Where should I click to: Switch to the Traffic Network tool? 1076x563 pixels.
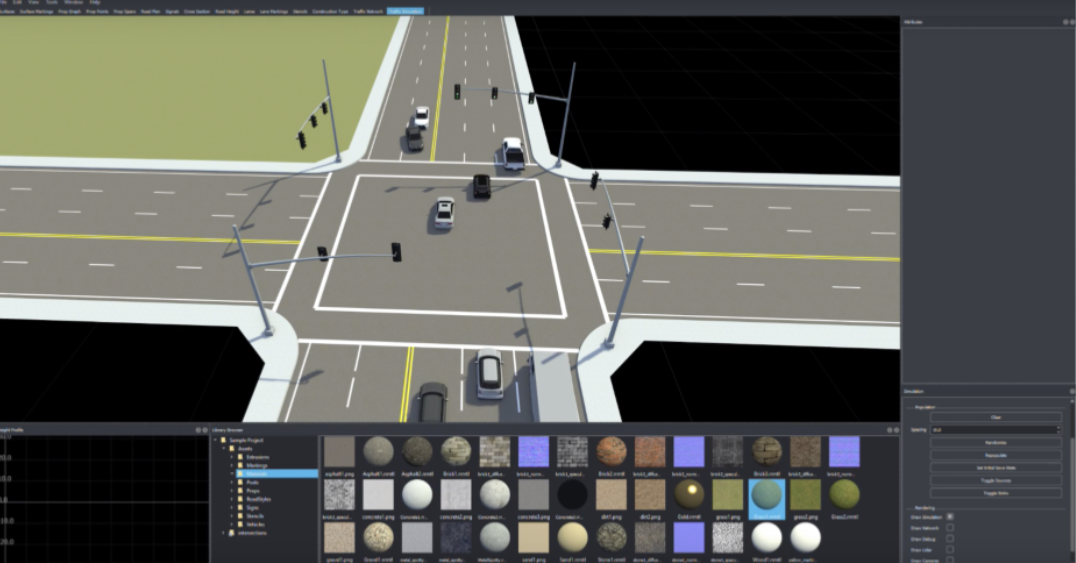(368, 12)
